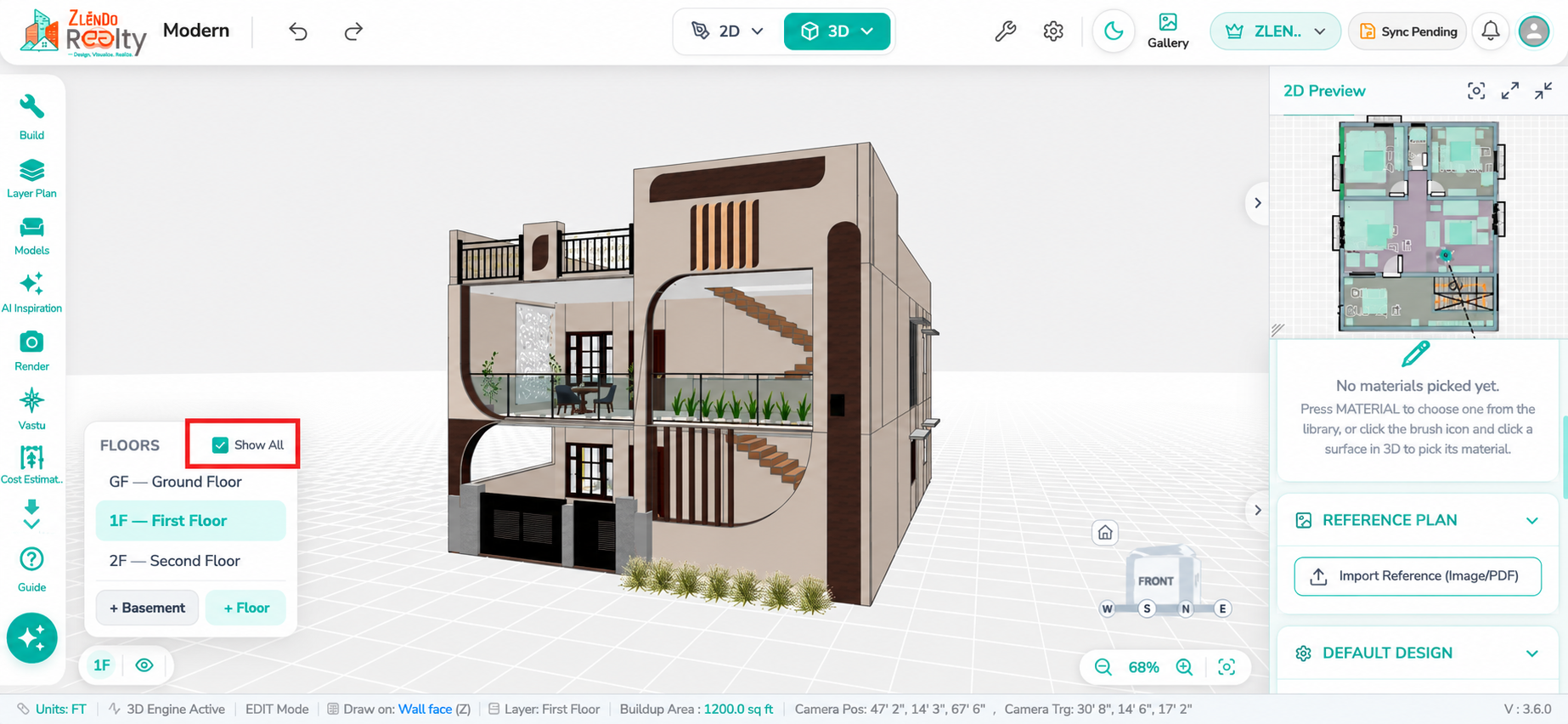Launch AI Inspiration

click(31, 293)
